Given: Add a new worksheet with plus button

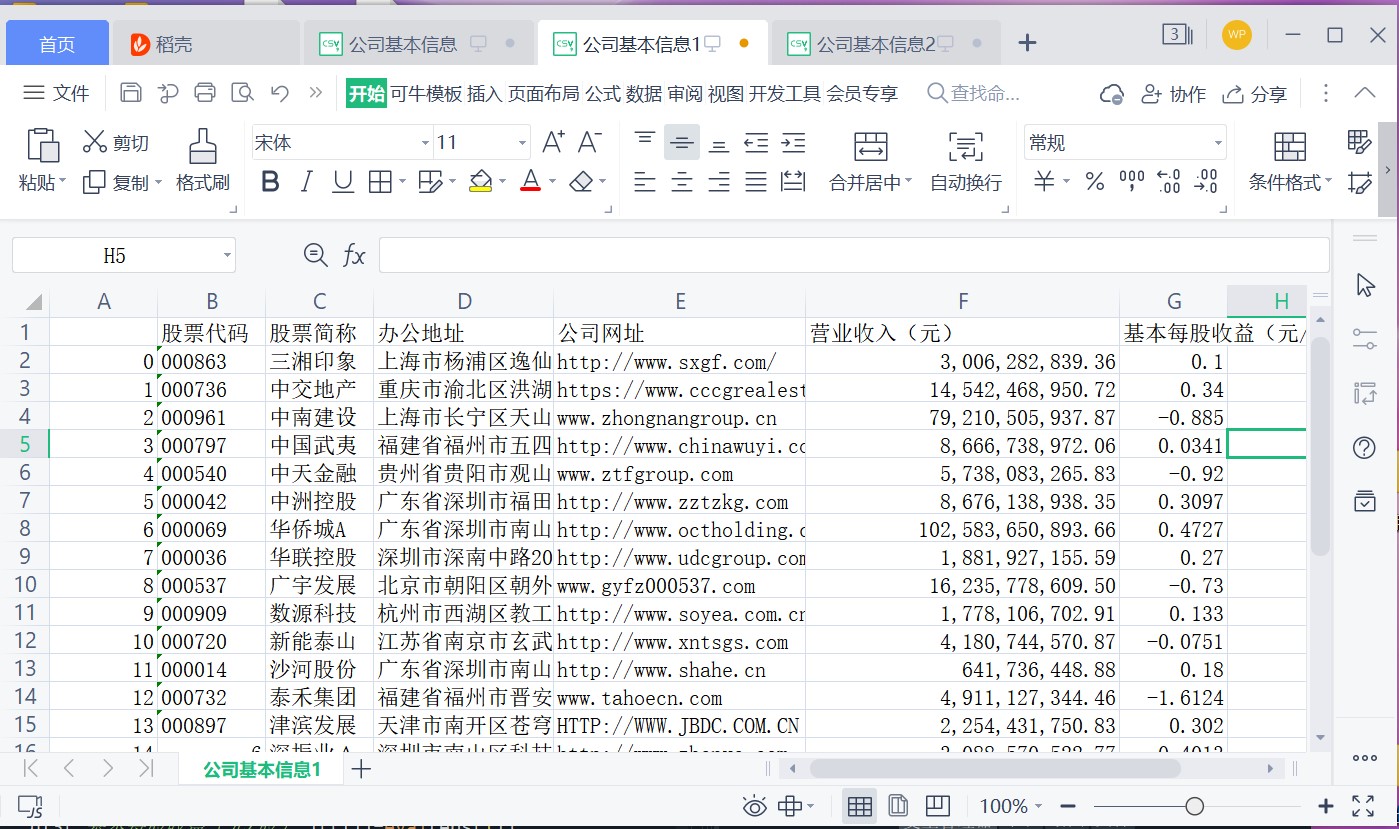Looking at the screenshot, I should point(362,769).
